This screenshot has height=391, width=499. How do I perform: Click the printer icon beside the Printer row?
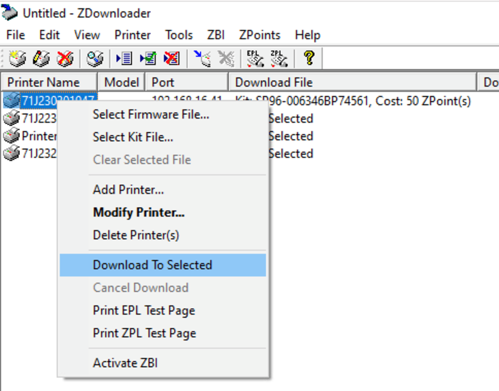click(12, 136)
